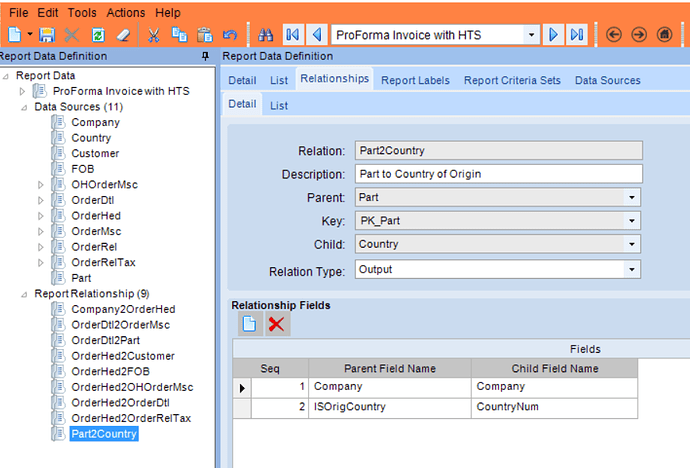Image resolution: width=690 pixels, height=468 pixels.
Task: Click the Clear eraser toolbar icon
Action: pyautogui.click(x=123, y=34)
